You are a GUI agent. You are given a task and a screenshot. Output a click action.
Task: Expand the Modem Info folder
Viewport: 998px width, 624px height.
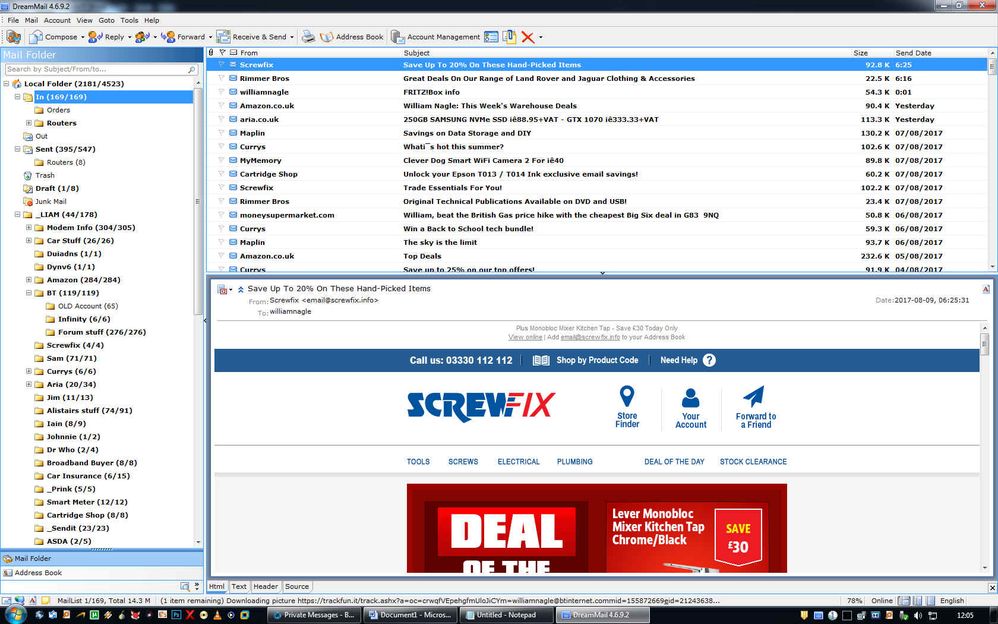click(x=29, y=227)
